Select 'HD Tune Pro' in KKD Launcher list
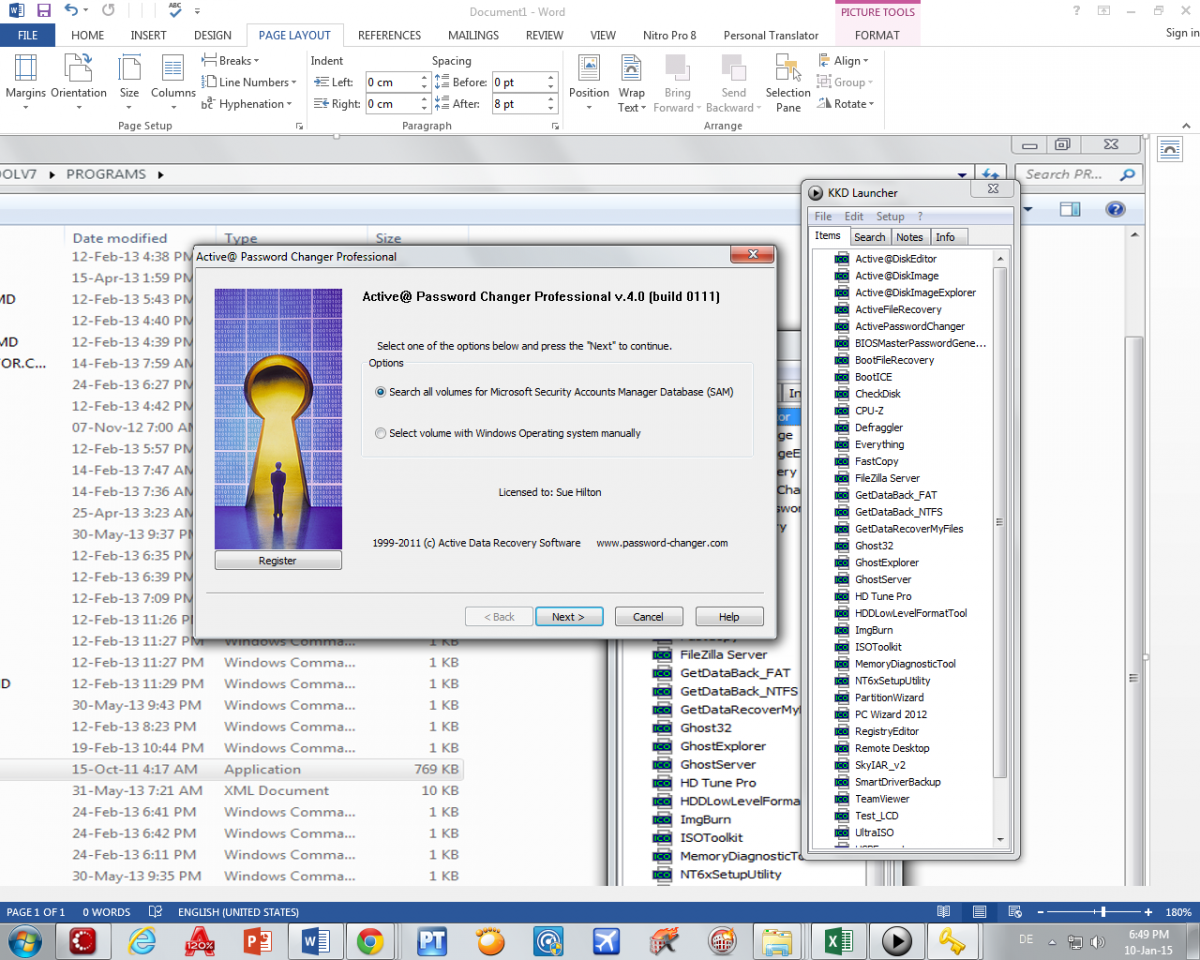This screenshot has height=960, width=1200. [883, 597]
